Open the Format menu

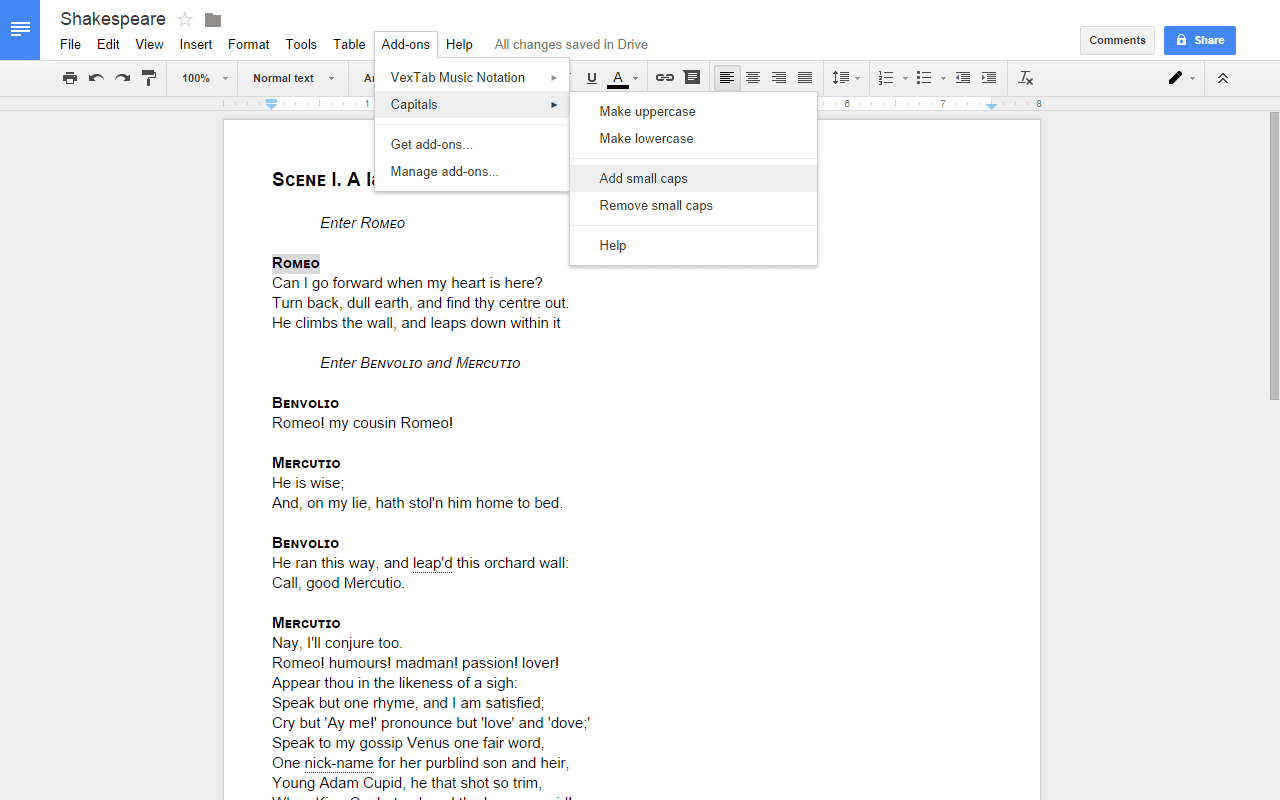coord(249,44)
